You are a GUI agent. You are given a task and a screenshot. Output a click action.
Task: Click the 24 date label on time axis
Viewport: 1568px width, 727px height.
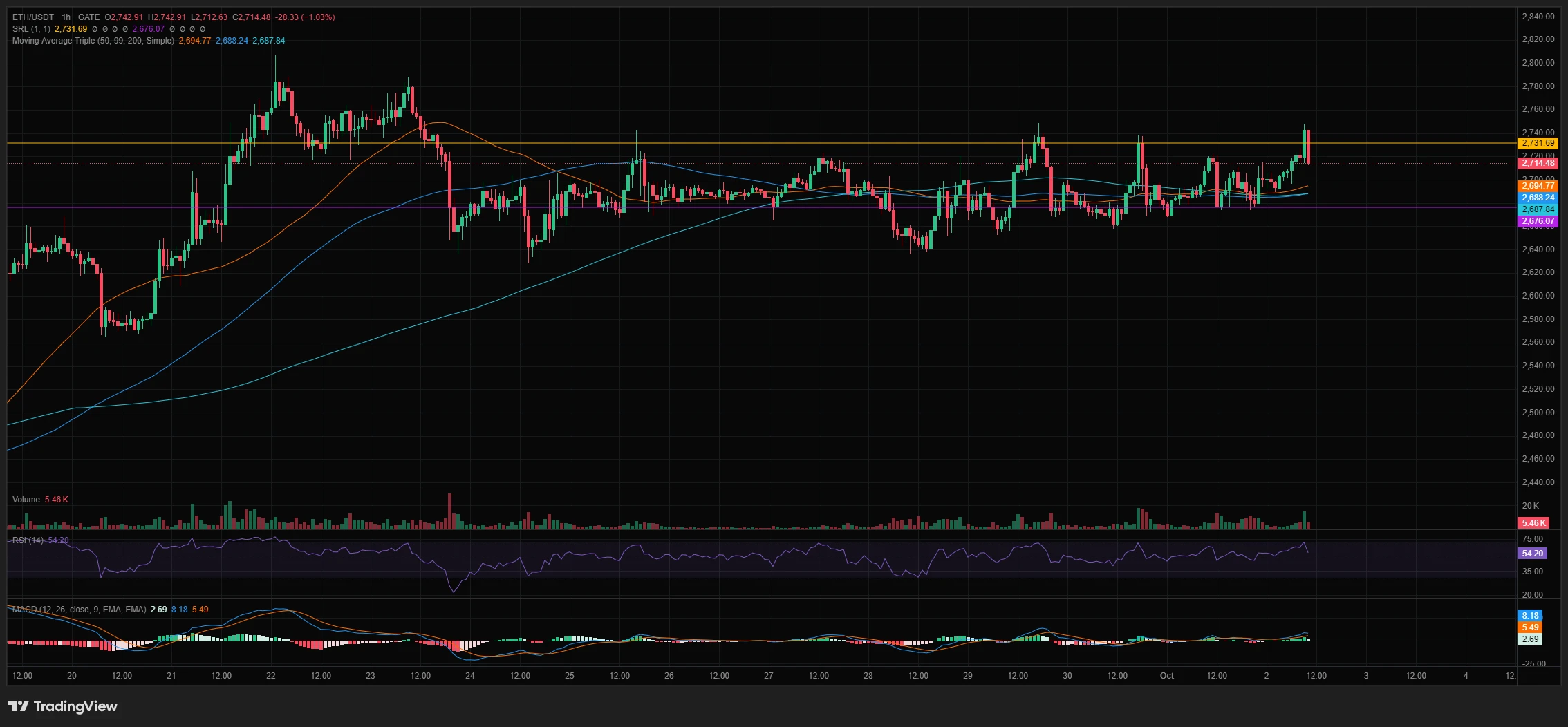pyautogui.click(x=470, y=676)
